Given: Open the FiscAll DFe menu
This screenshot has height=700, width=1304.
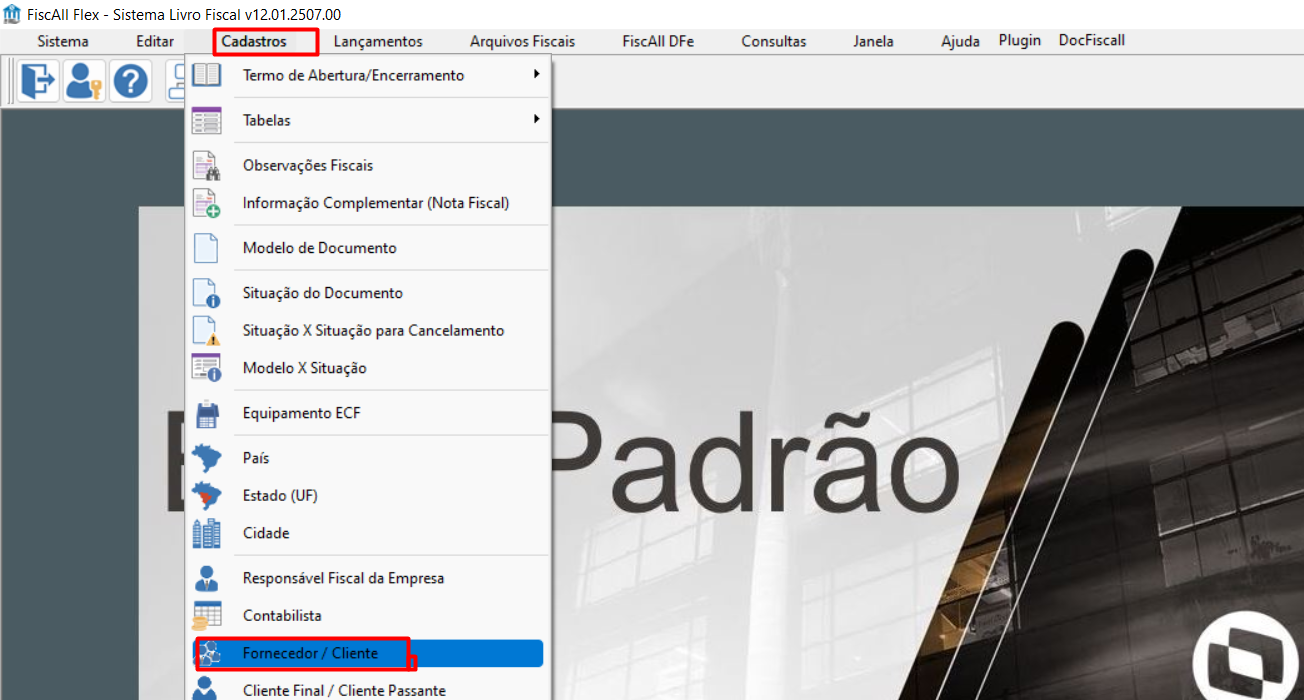Looking at the screenshot, I should tap(658, 41).
